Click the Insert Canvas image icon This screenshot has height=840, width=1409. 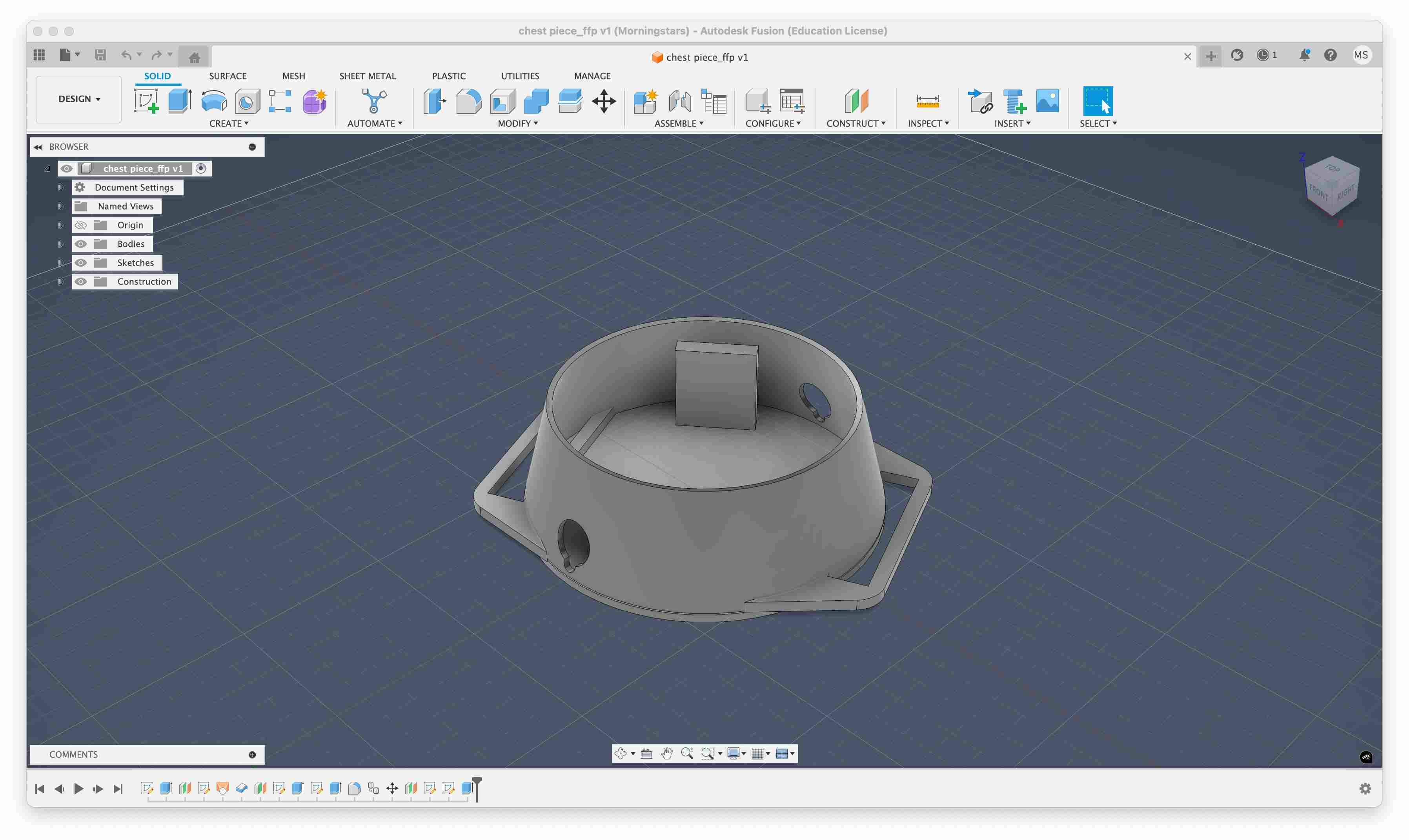[x=1048, y=101]
